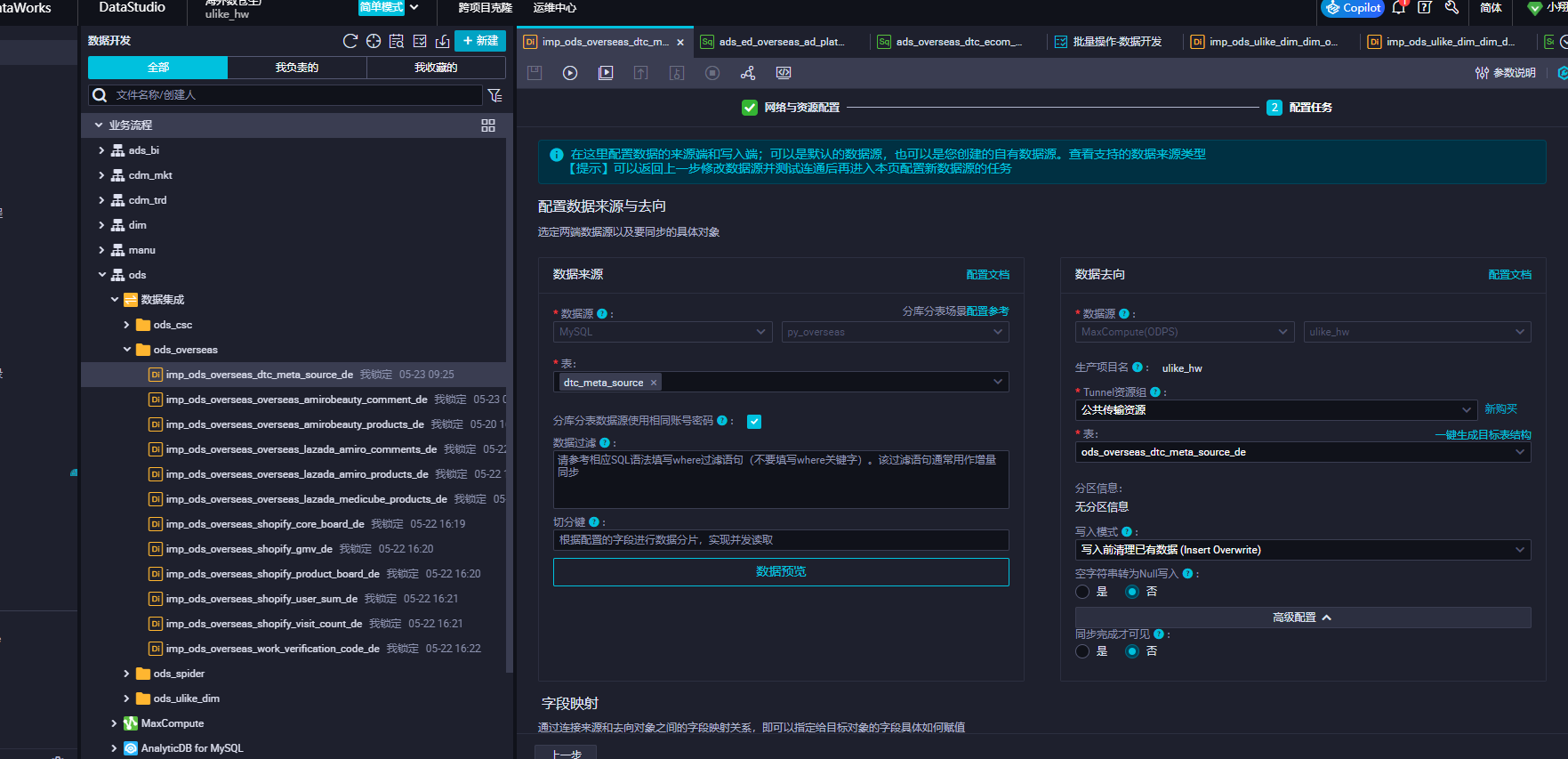The width and height of the screenshot is (1568, 759).
Task: Select 是 for 同步完成才可见
Action: (1082, 651)
